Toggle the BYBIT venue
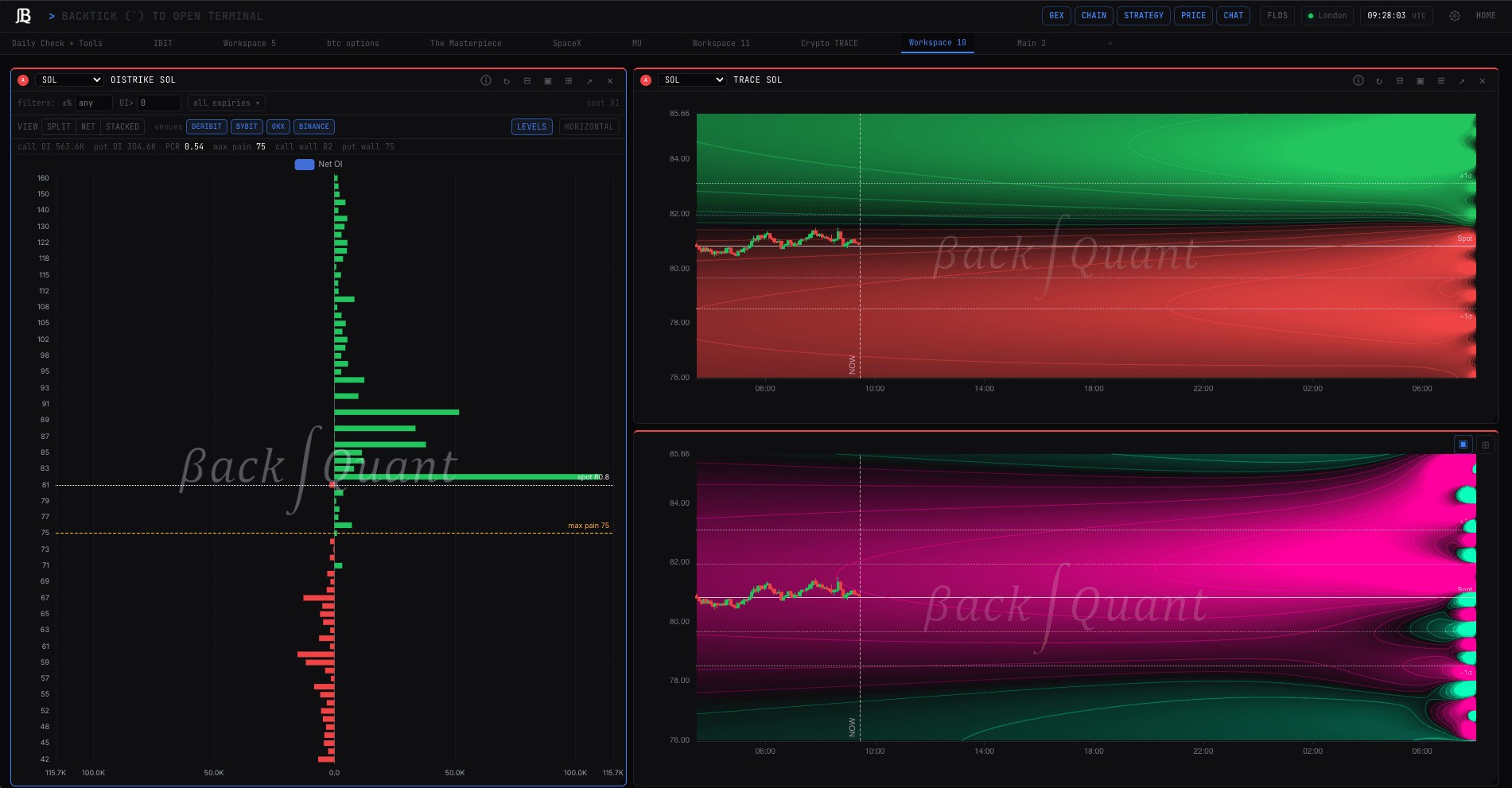The image size is (1512, 788). pos(247,126)
